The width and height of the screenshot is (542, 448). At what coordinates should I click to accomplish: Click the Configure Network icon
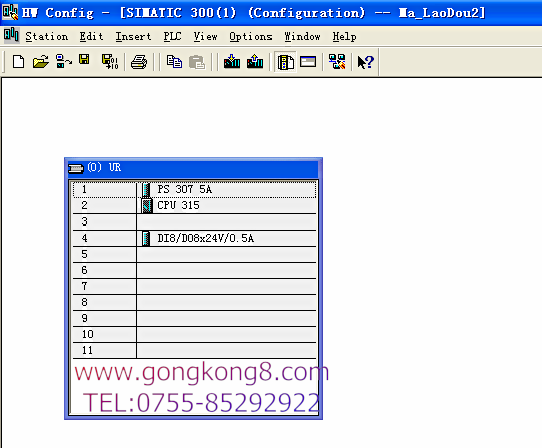tap(337, 62)
